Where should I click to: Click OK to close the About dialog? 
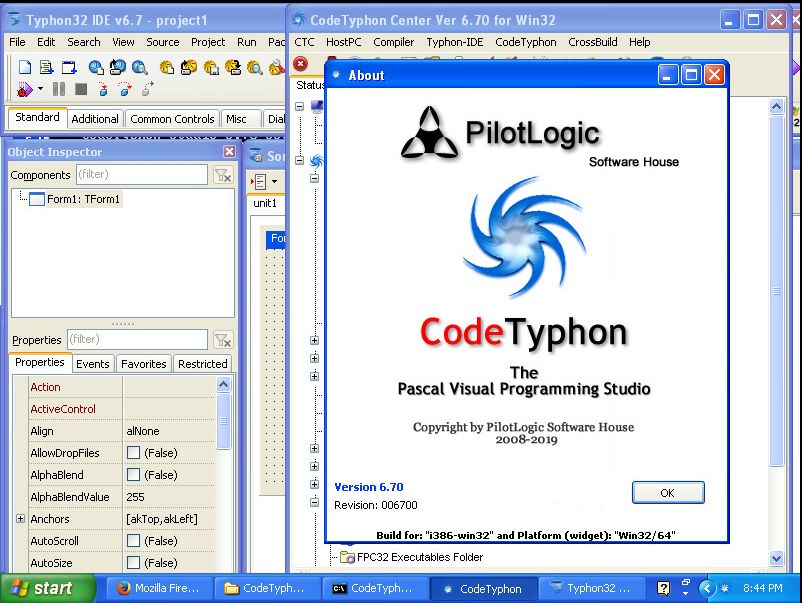667,492
